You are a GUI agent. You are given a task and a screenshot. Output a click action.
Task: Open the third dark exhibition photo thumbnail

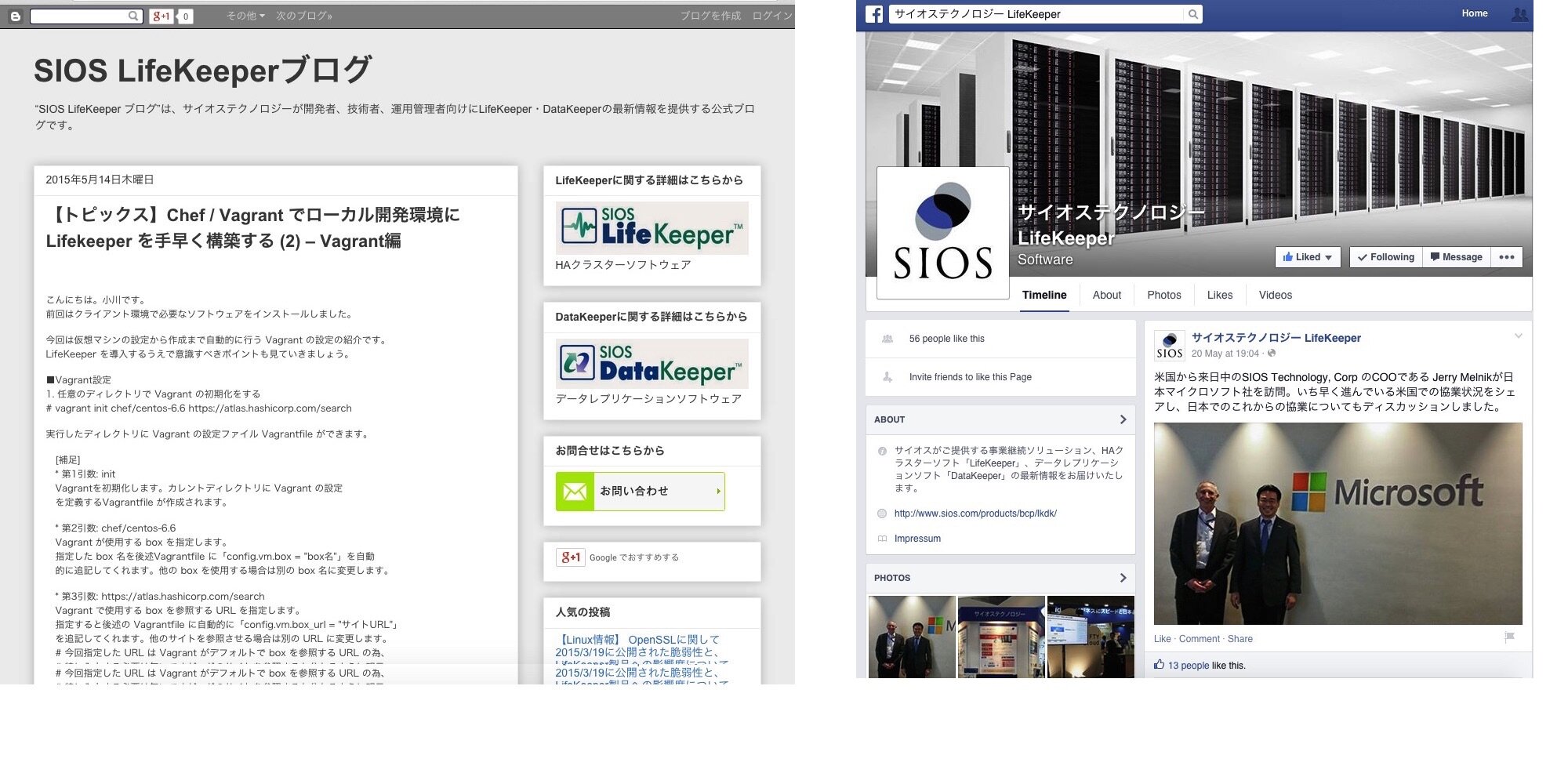click(1091, 637)
